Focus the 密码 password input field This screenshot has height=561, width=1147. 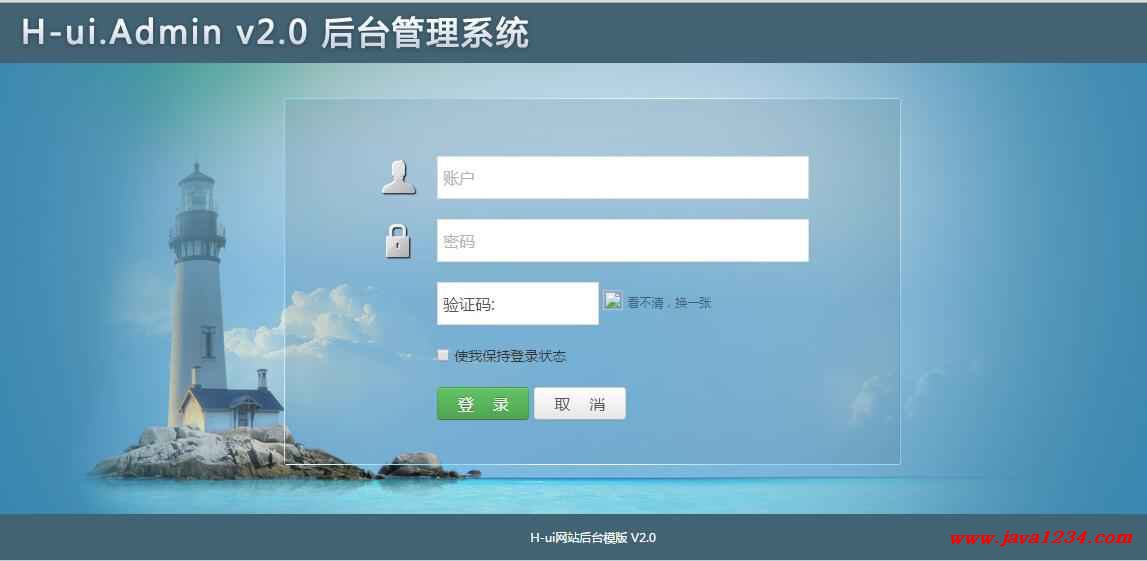pyautogui.click(x=623, y=241)
